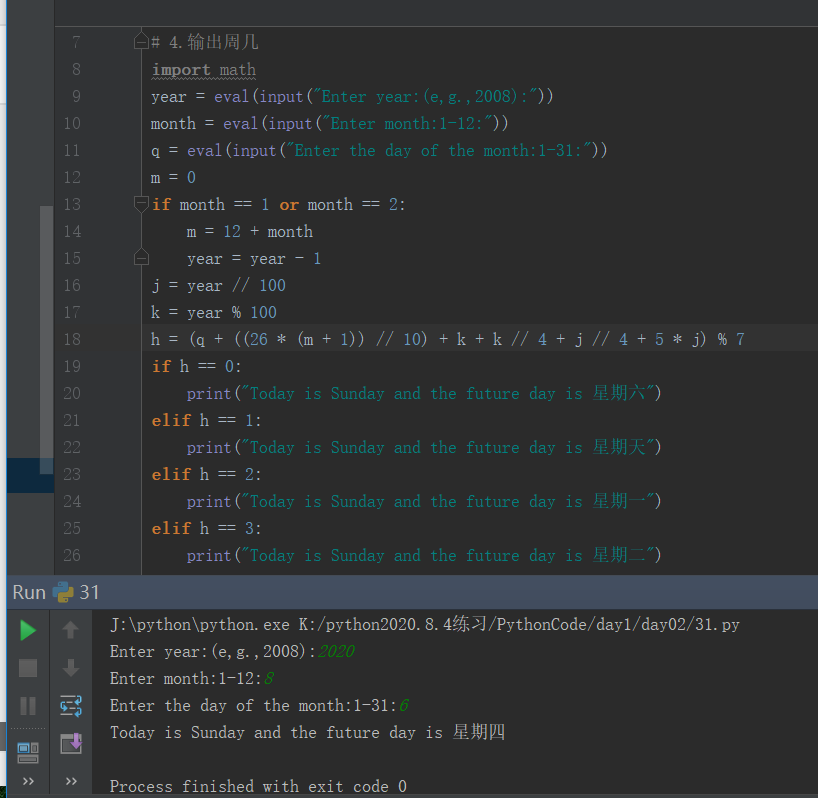This screenshot has width=818, height=798.
Task: Select the Pause Output icon
Action: point(27,705)
